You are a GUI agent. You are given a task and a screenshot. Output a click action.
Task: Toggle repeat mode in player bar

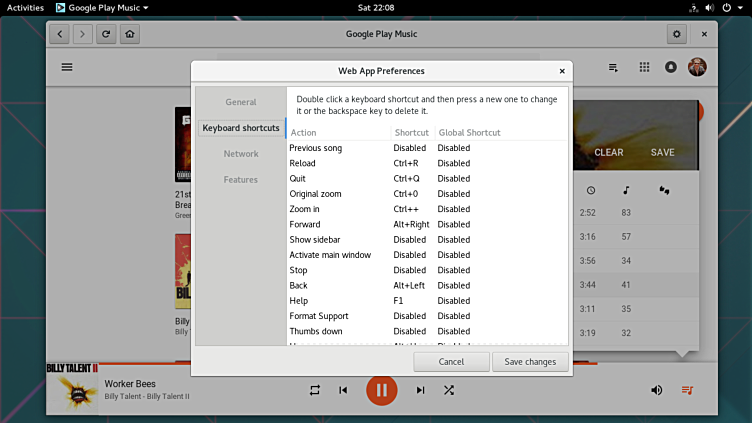[x=315, y=390]
